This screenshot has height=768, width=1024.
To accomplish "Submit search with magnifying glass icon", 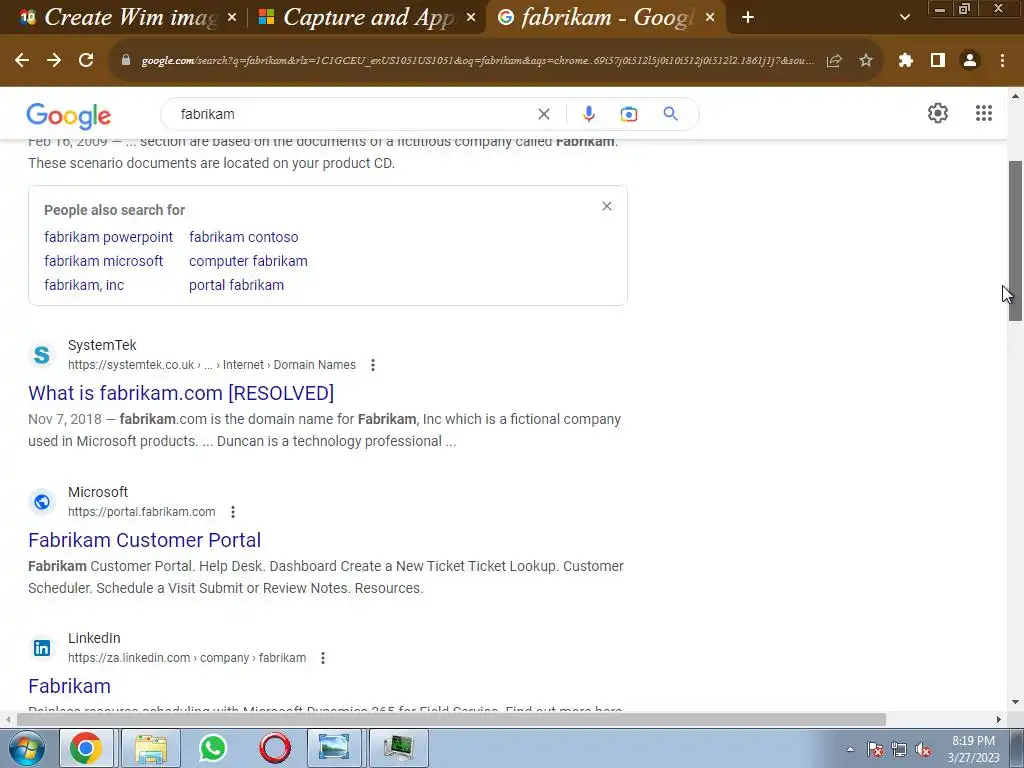I will [x=670, y=114].
